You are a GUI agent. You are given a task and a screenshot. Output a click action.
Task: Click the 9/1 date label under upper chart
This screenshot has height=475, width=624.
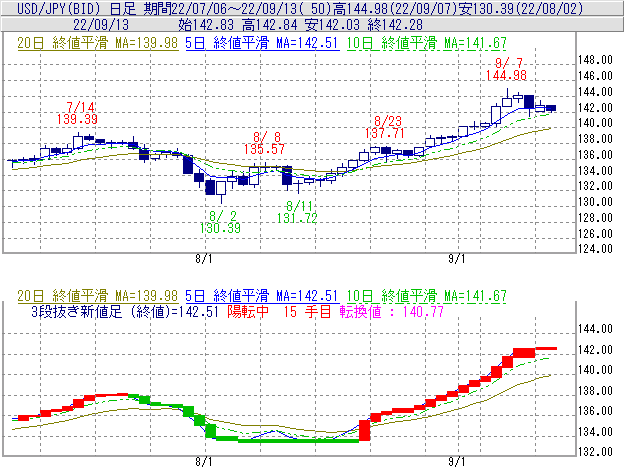pos(456,259)
